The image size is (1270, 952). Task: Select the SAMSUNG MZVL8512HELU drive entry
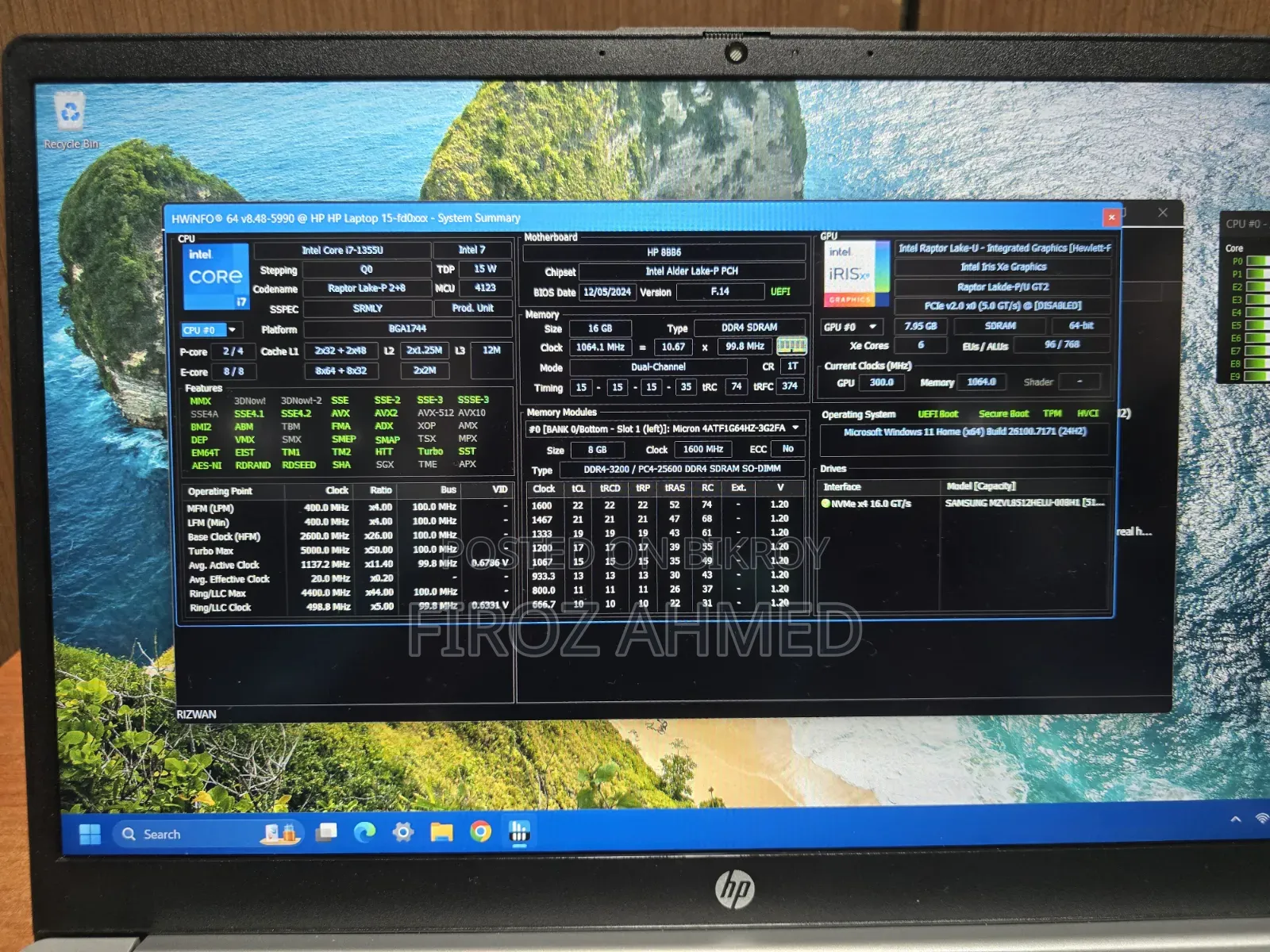coord(1024,503)
